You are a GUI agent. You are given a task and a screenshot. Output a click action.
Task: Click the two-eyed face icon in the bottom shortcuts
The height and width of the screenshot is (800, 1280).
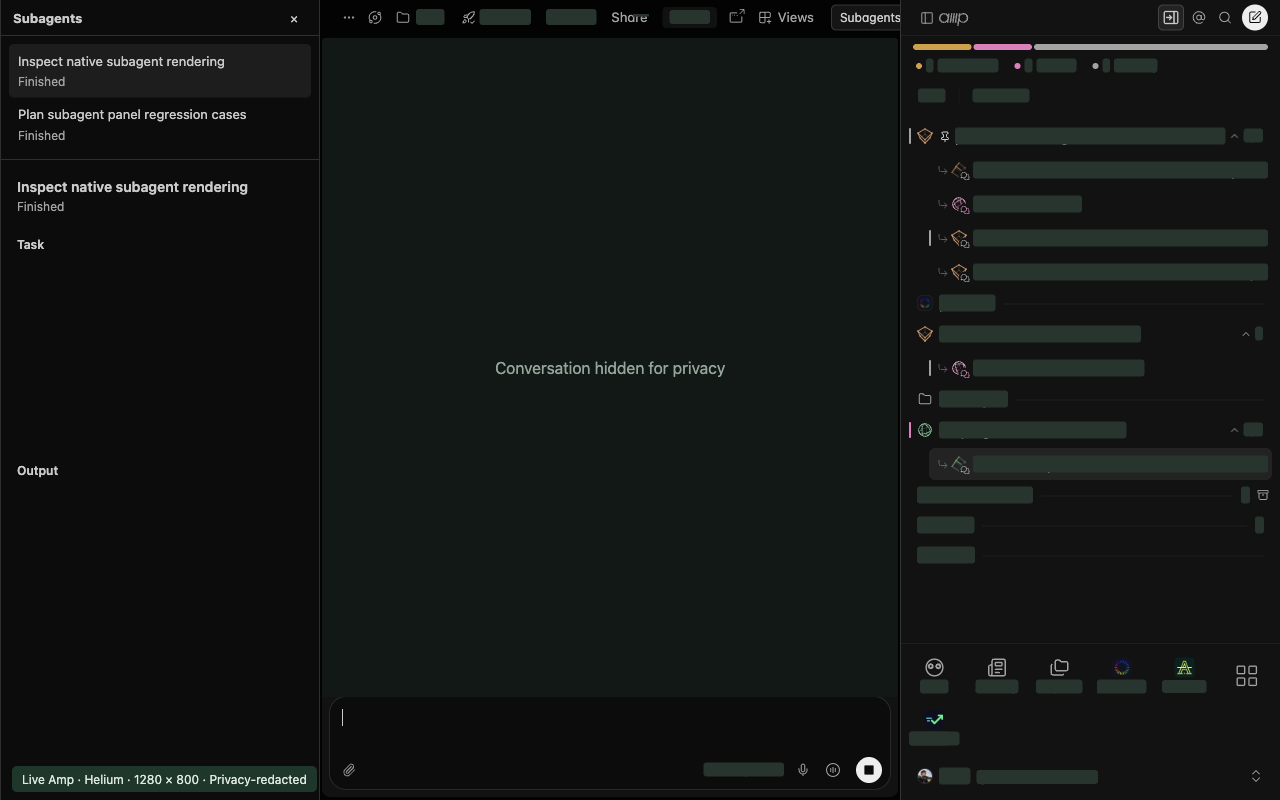point(934,667)
